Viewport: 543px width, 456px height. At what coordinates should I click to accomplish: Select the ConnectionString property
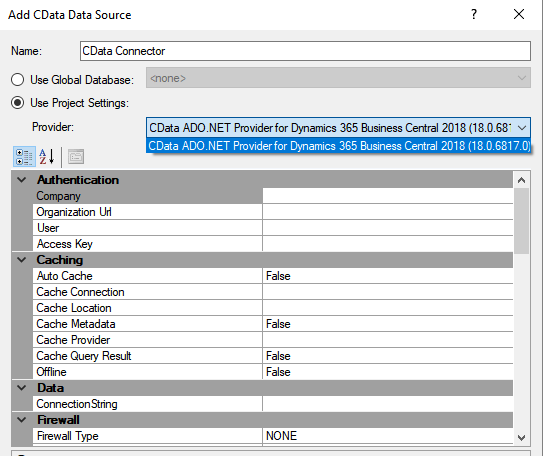click(148, 404)
